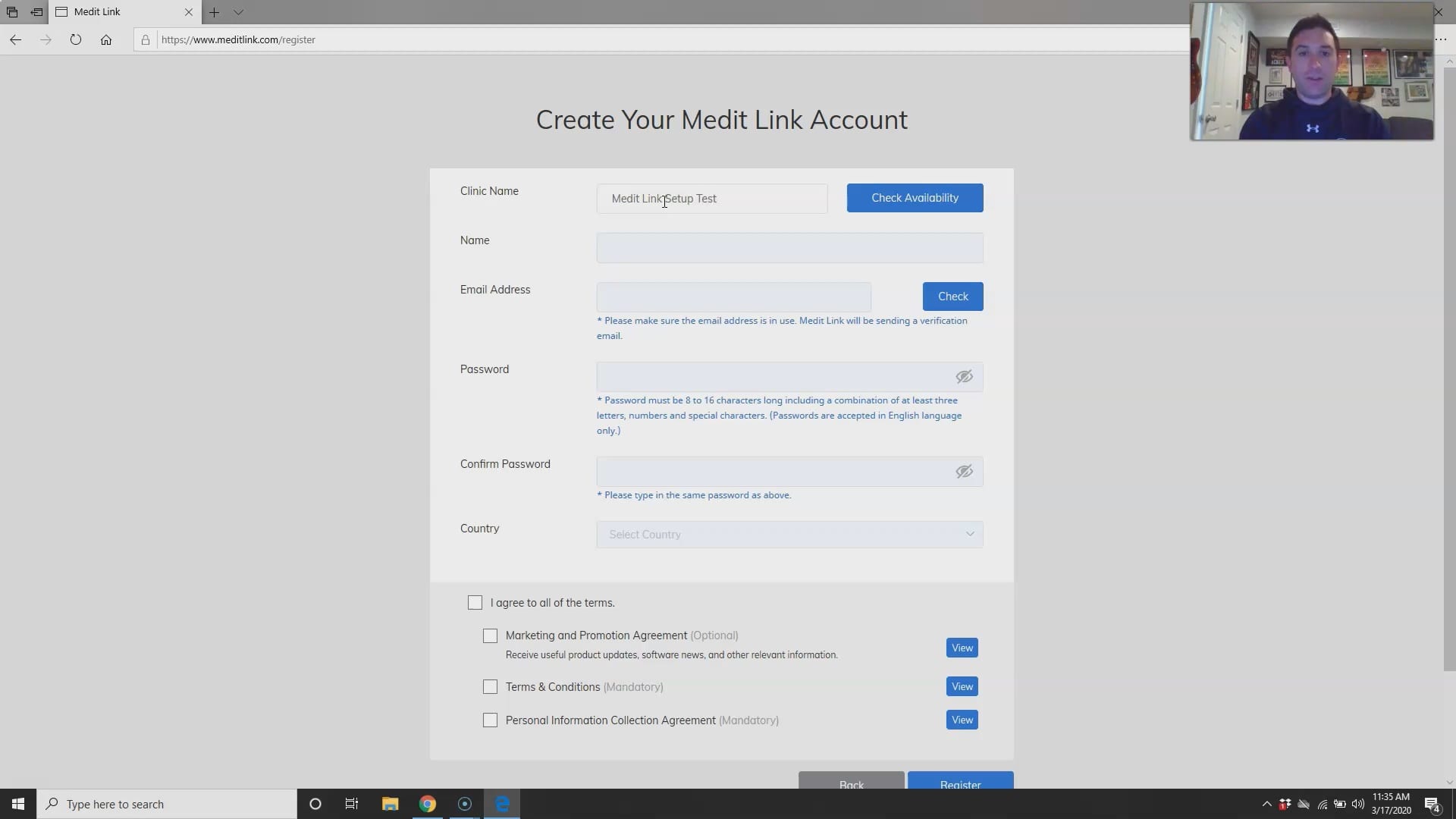Show hidden system tray icons

1266,804
